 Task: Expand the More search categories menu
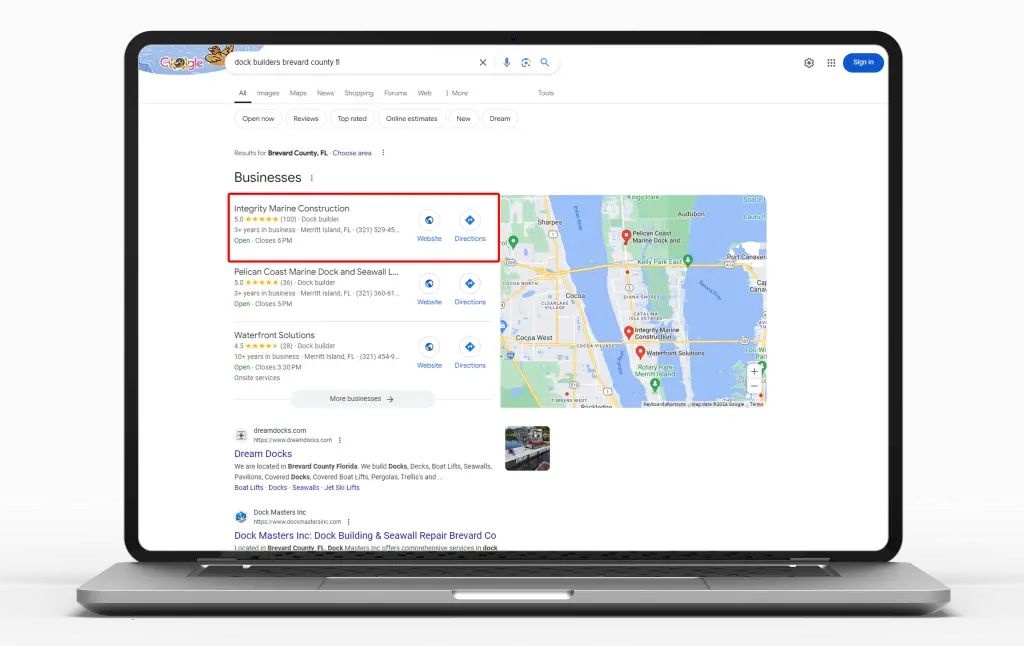tap(456, 93)
